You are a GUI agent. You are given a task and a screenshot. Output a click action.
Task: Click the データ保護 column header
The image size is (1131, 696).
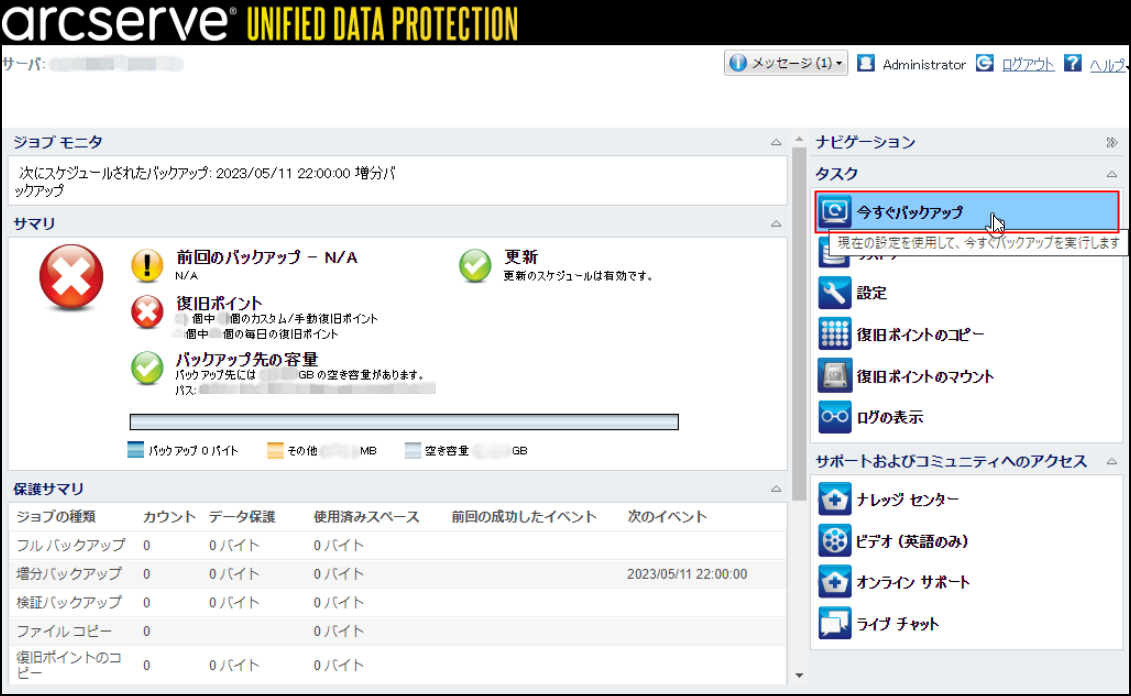242,516
